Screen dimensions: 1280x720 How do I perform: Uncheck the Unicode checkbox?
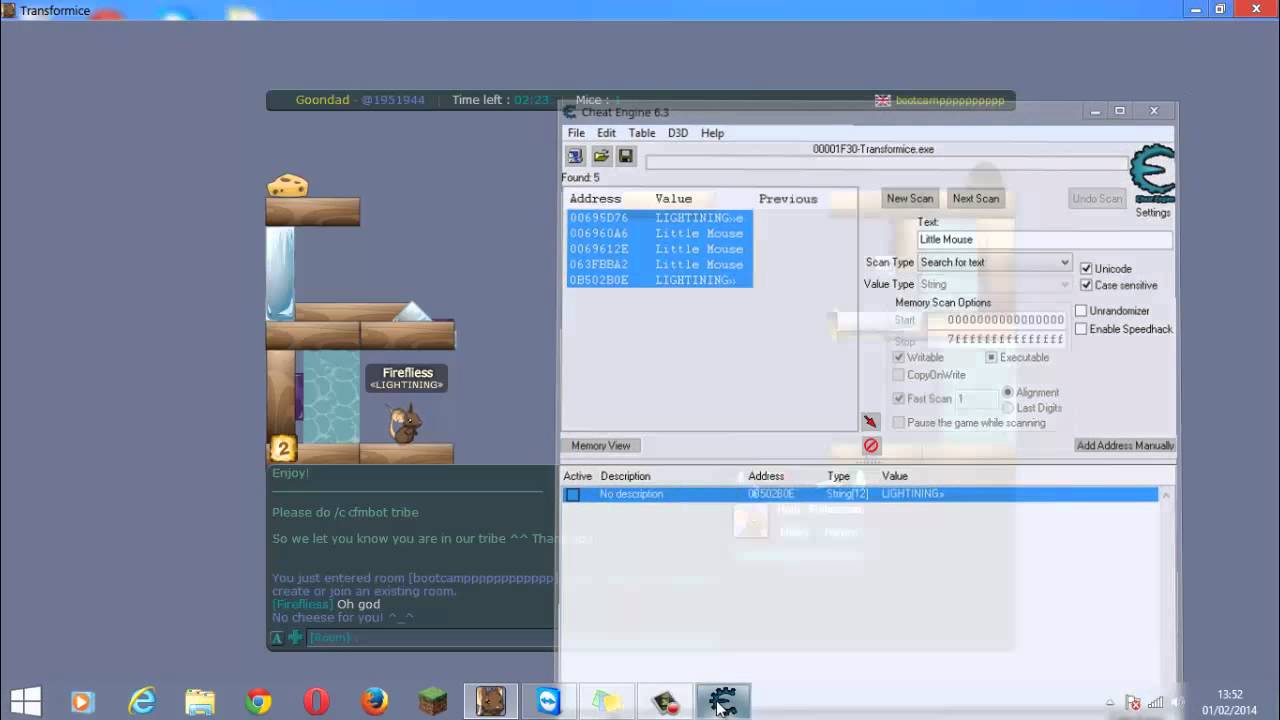pyautogui.click(x=1086, y=268)
